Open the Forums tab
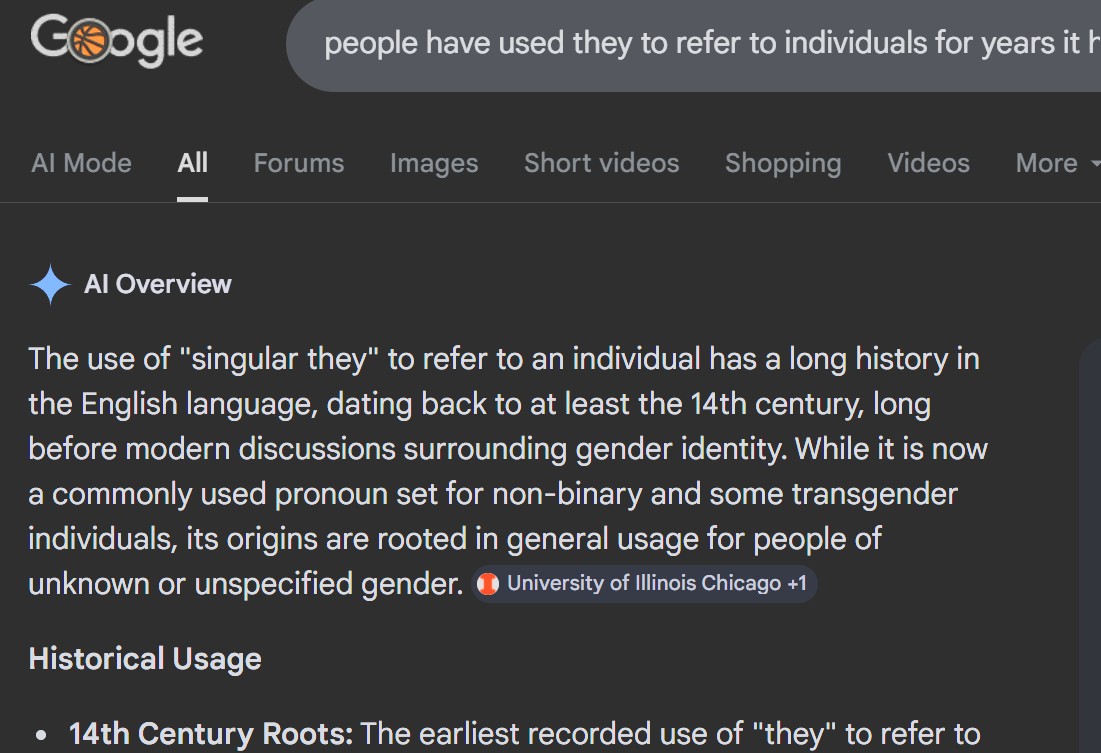The image size is (1101, 753). 299,163
